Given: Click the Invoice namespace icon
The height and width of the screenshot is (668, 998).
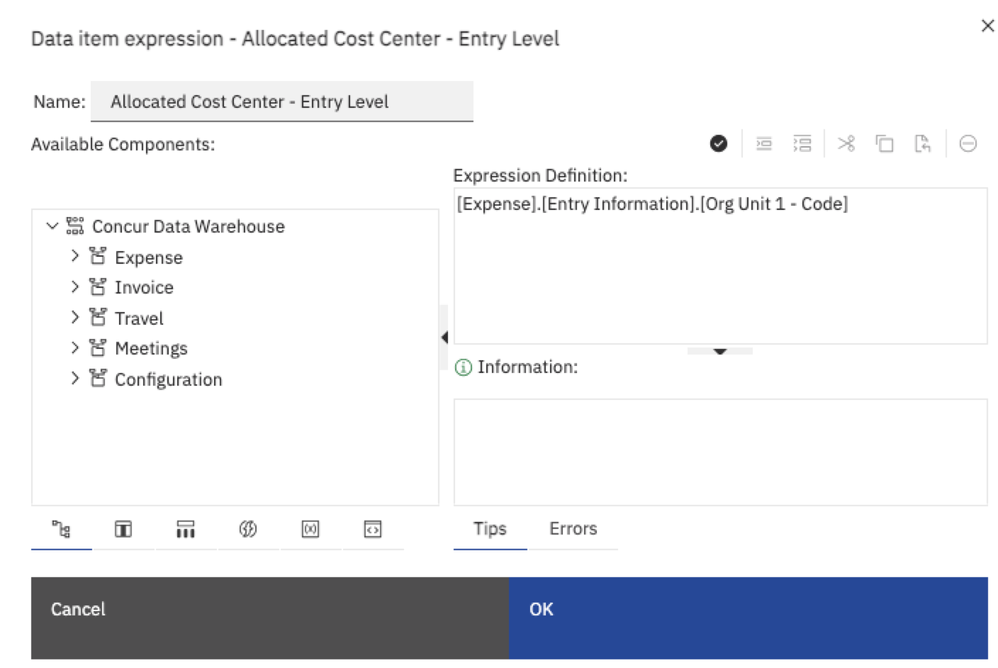Looking at the screenshot, I should pos(97,287).
